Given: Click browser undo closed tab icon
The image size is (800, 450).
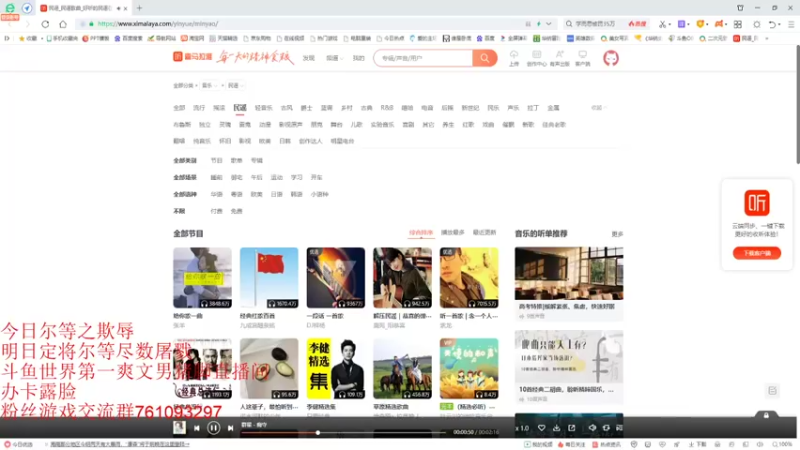Looking at the screenshot, I should click(x=772, y=24).
